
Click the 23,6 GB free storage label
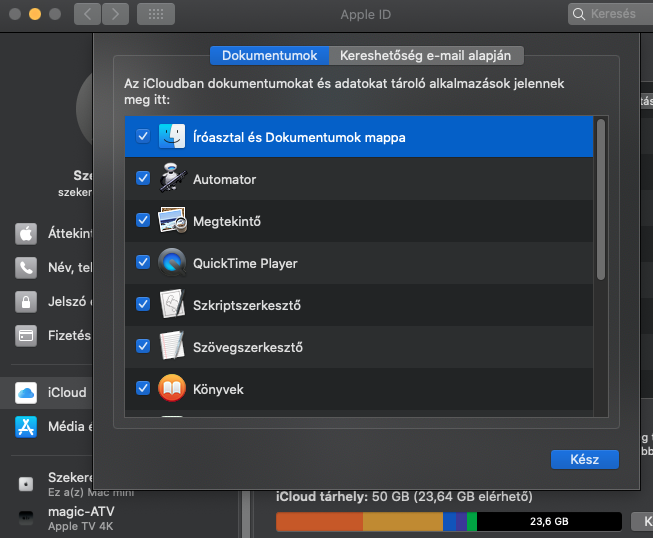click(x=549, y=521)
